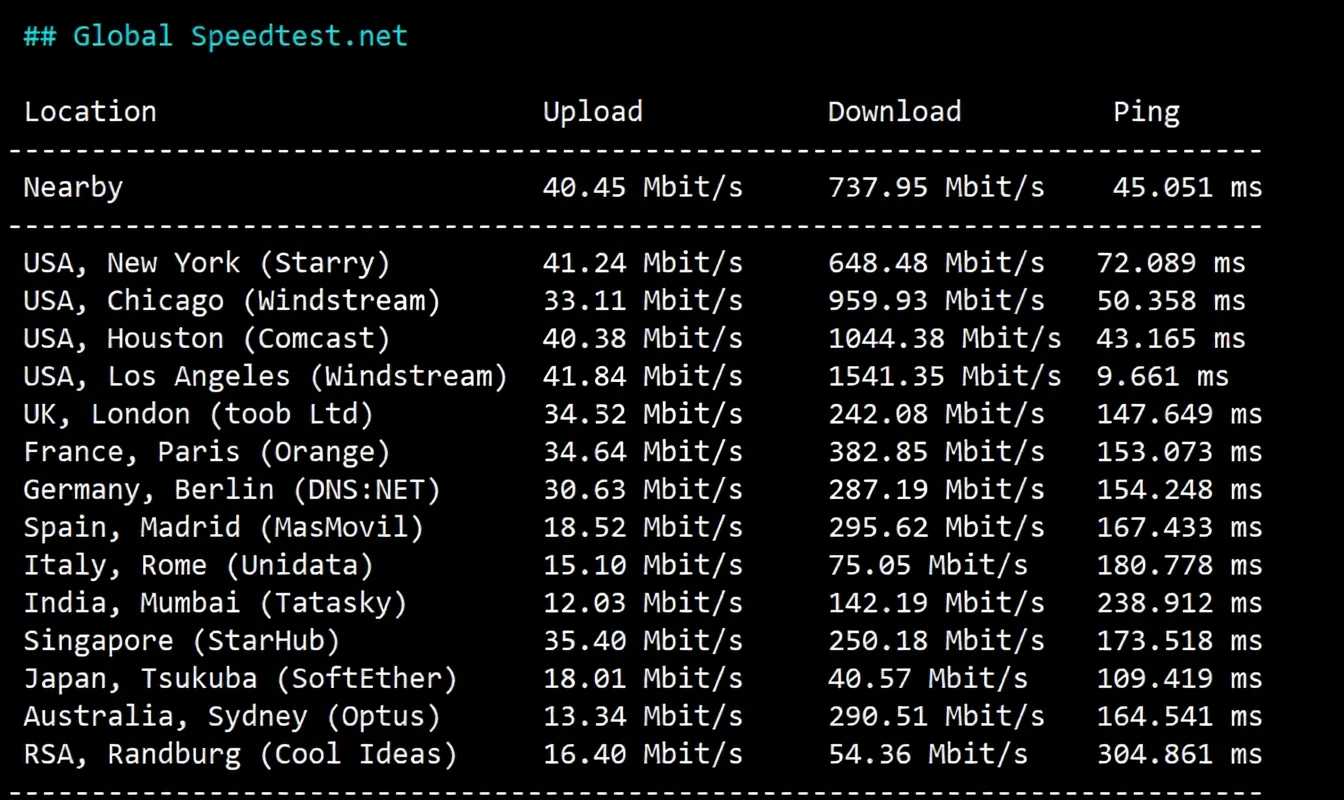Viewport: 1344px width, 800px height.
Task: Click the Singapore (StarHub) entry
Action: pyautogui.click(x=181, y=641)
